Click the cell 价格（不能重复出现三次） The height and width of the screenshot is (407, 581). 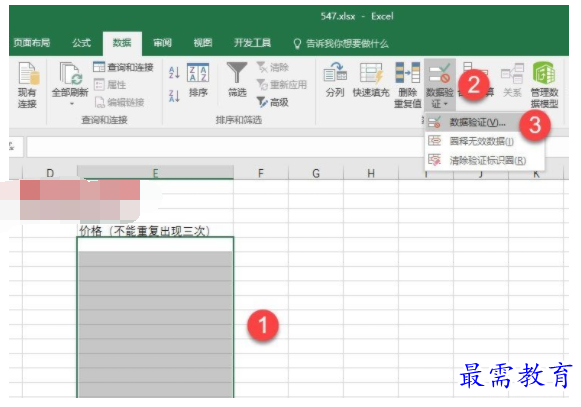pos(155,230)
